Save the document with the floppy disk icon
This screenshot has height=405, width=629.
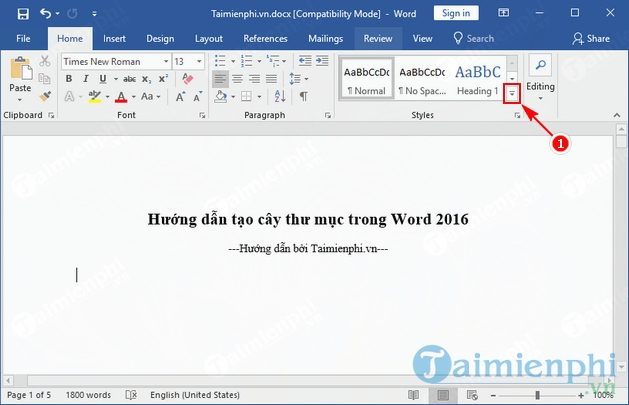(x=23, y=14)
